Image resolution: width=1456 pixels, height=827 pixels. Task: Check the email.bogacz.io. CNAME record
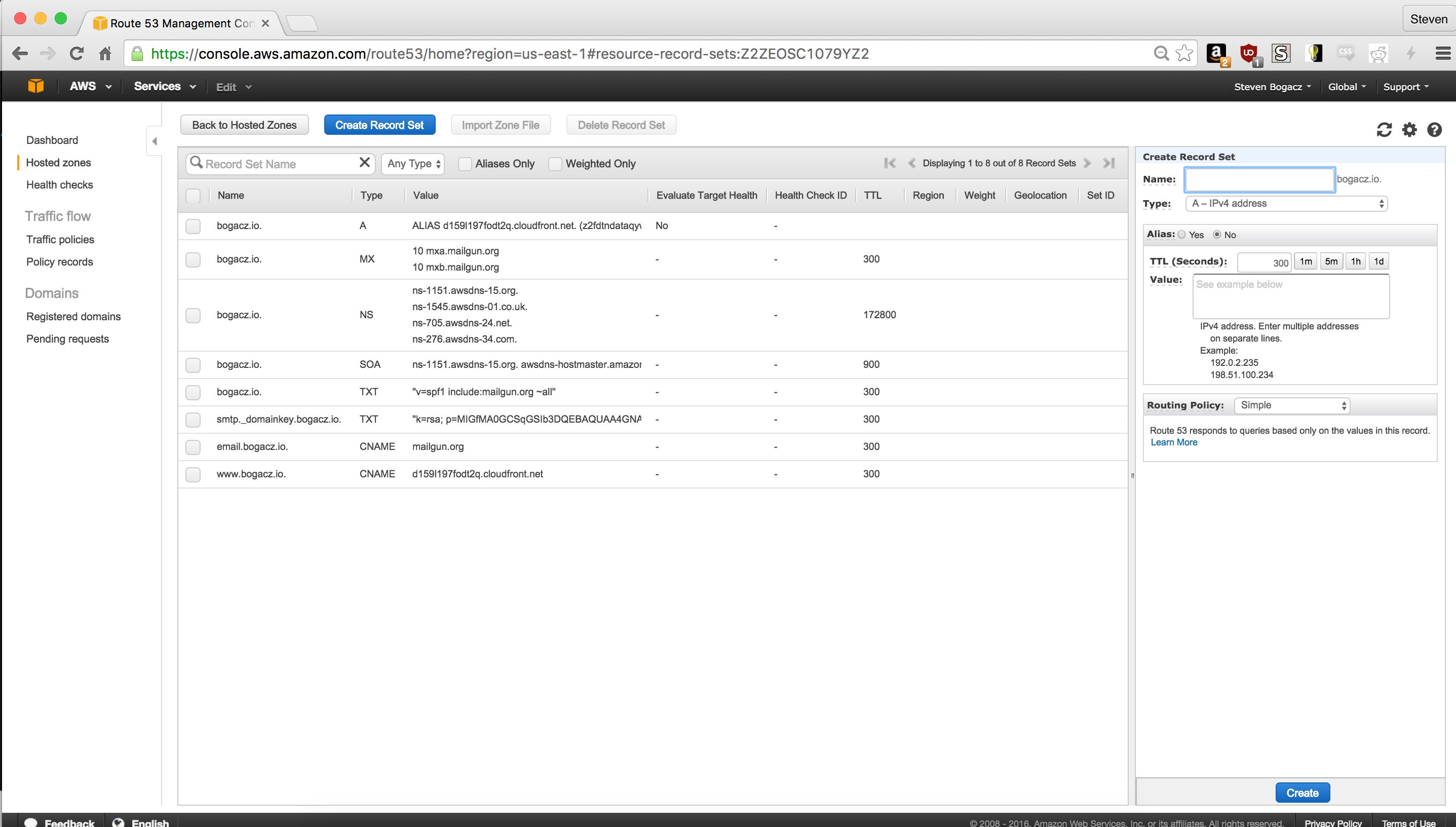click(193, 446)
